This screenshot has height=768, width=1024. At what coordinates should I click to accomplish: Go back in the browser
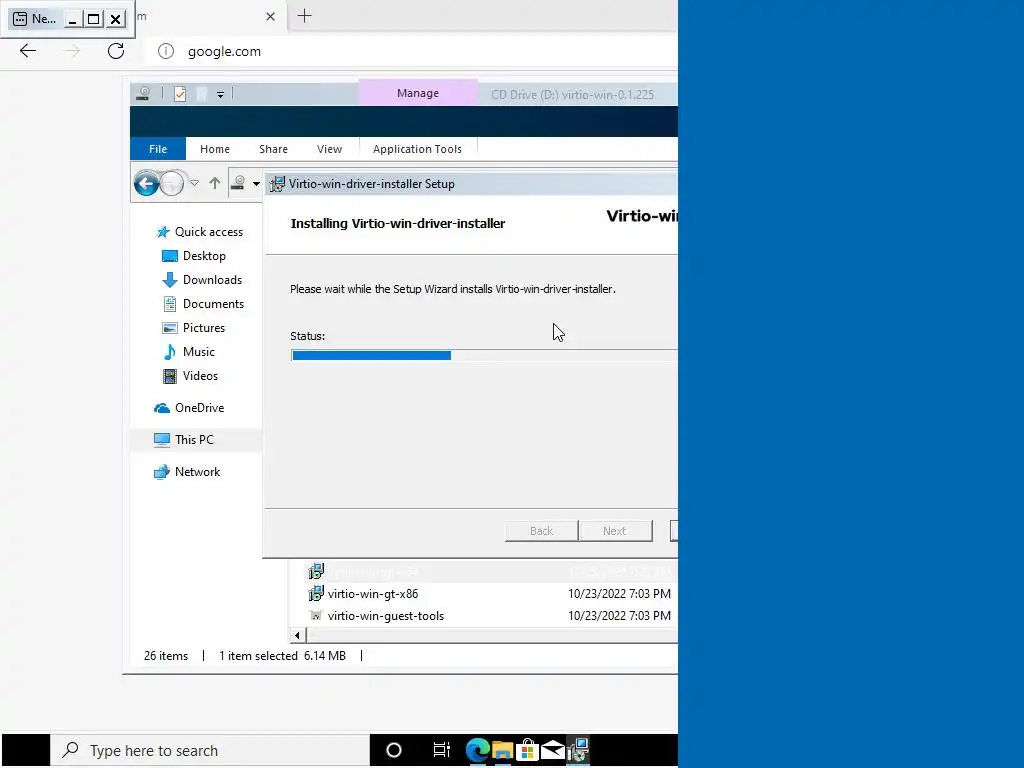point(27,51)
